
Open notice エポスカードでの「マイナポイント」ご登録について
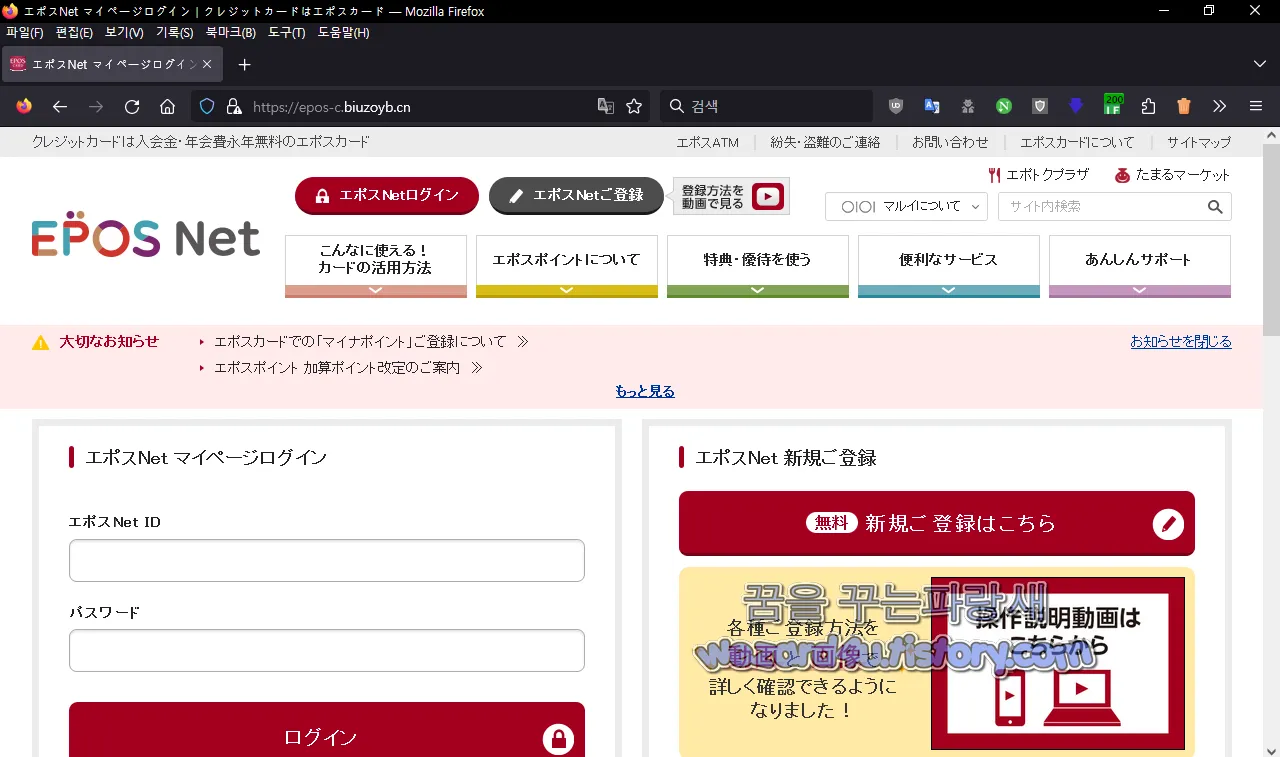coord(360,342)
